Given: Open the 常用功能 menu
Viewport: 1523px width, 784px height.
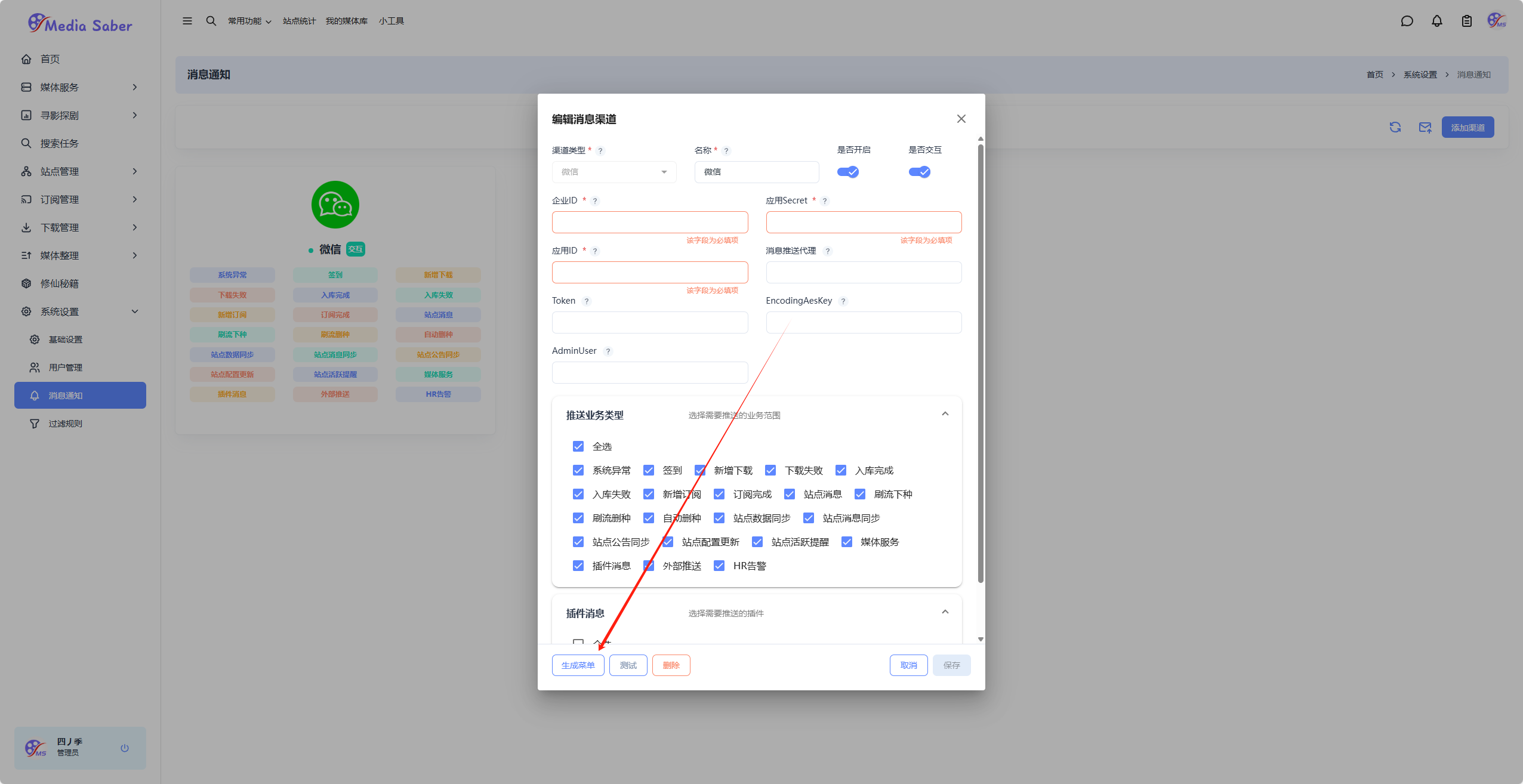Looking at the screenshot, I should 249,21.
